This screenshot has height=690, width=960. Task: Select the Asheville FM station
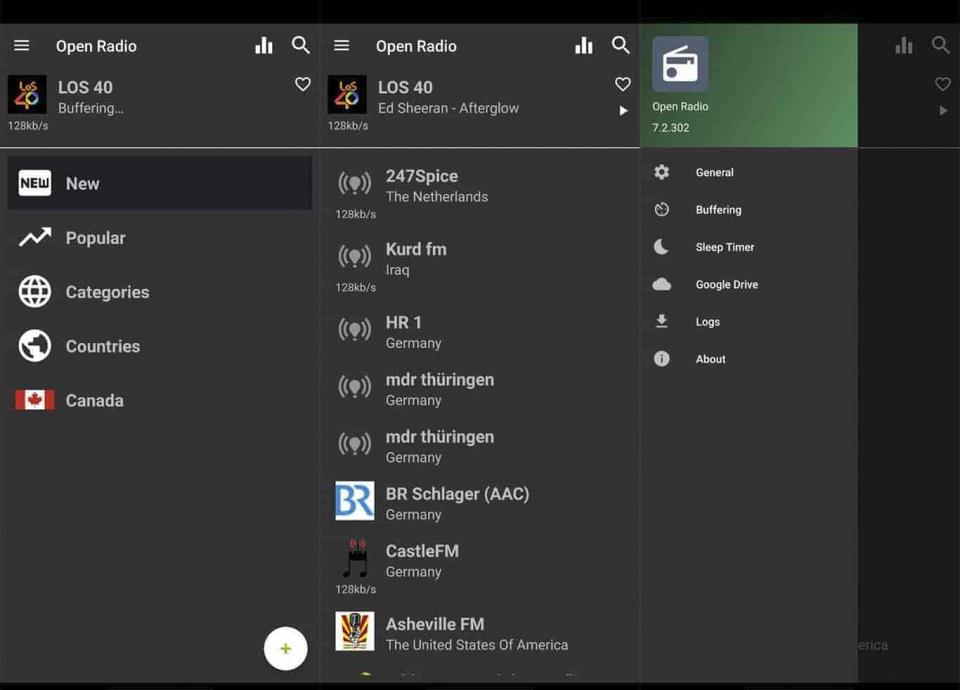pyautogui.click(x=480, y=634)
